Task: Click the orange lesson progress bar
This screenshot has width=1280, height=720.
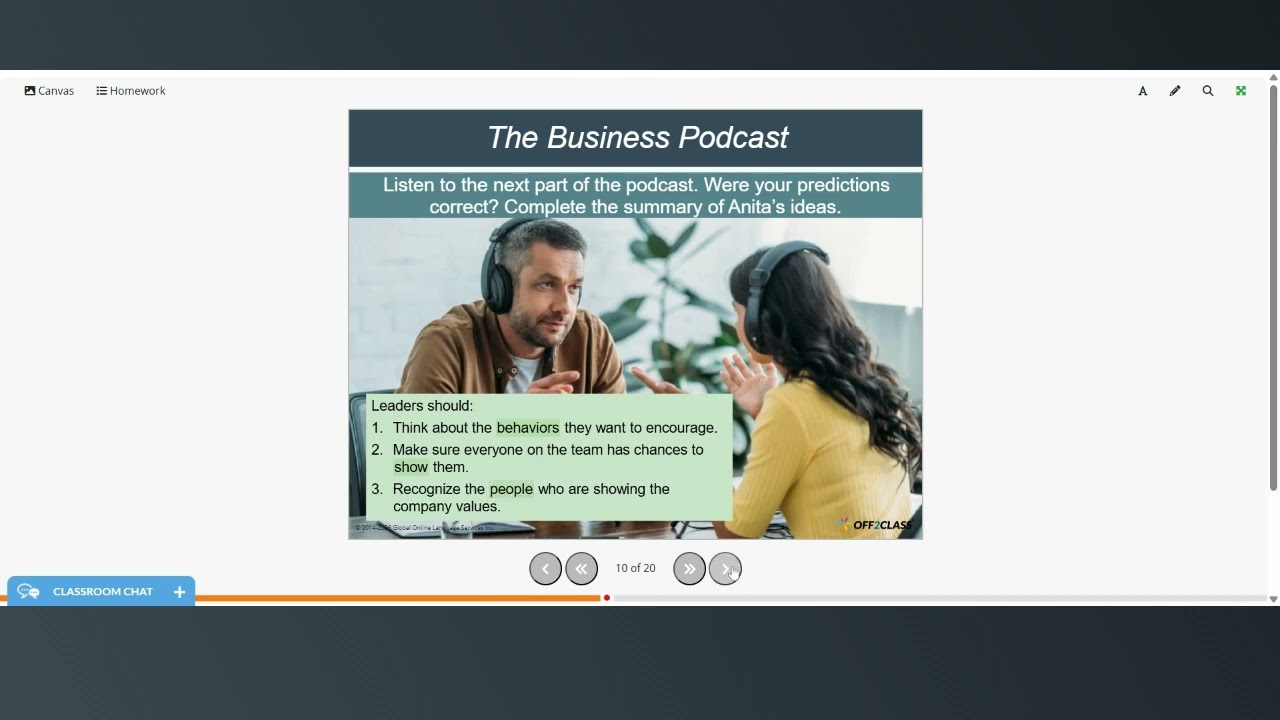Action: (398, 598)
